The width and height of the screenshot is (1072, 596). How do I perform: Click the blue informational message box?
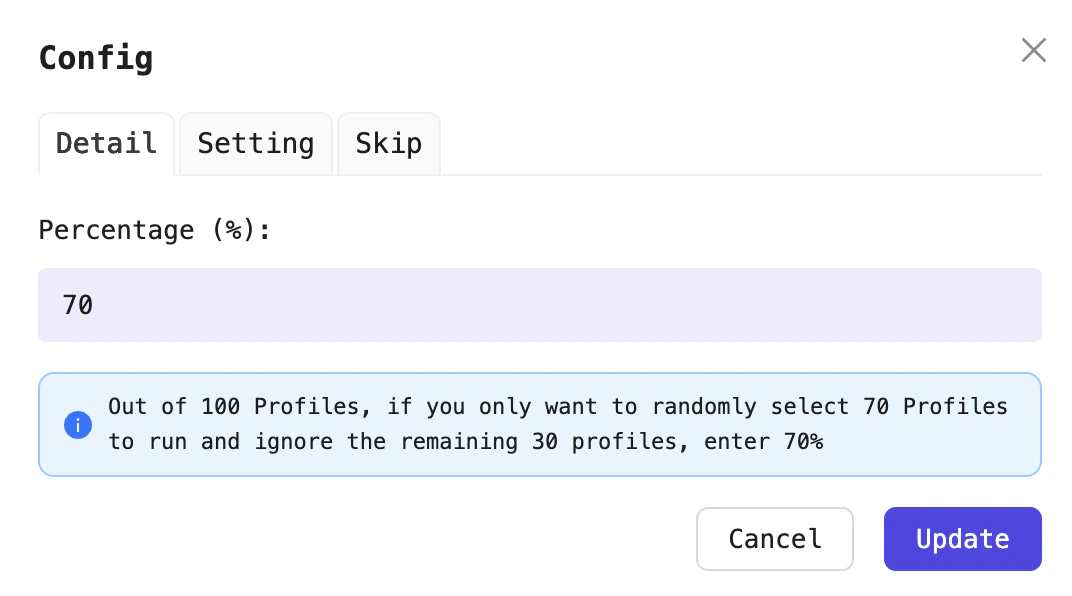point(540,424)
